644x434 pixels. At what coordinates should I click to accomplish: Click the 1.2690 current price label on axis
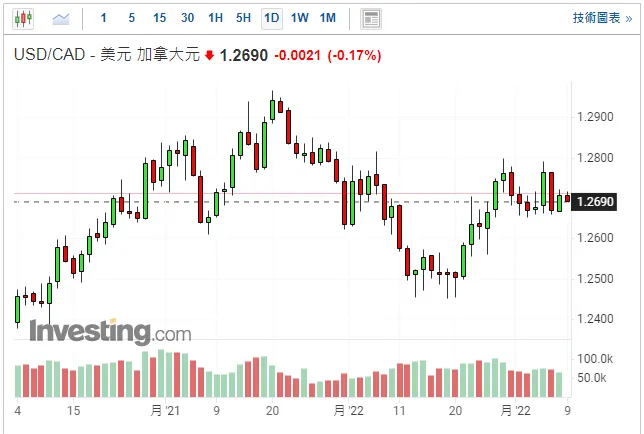[594, 202]
